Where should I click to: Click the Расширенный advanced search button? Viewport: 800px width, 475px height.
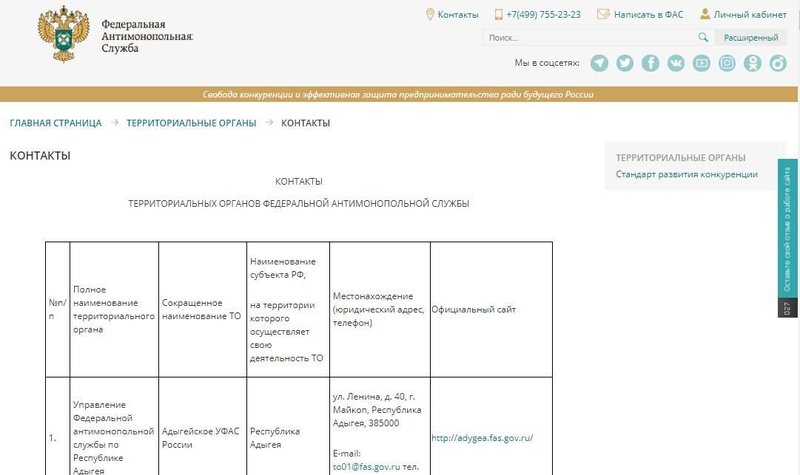coord(751,37)
